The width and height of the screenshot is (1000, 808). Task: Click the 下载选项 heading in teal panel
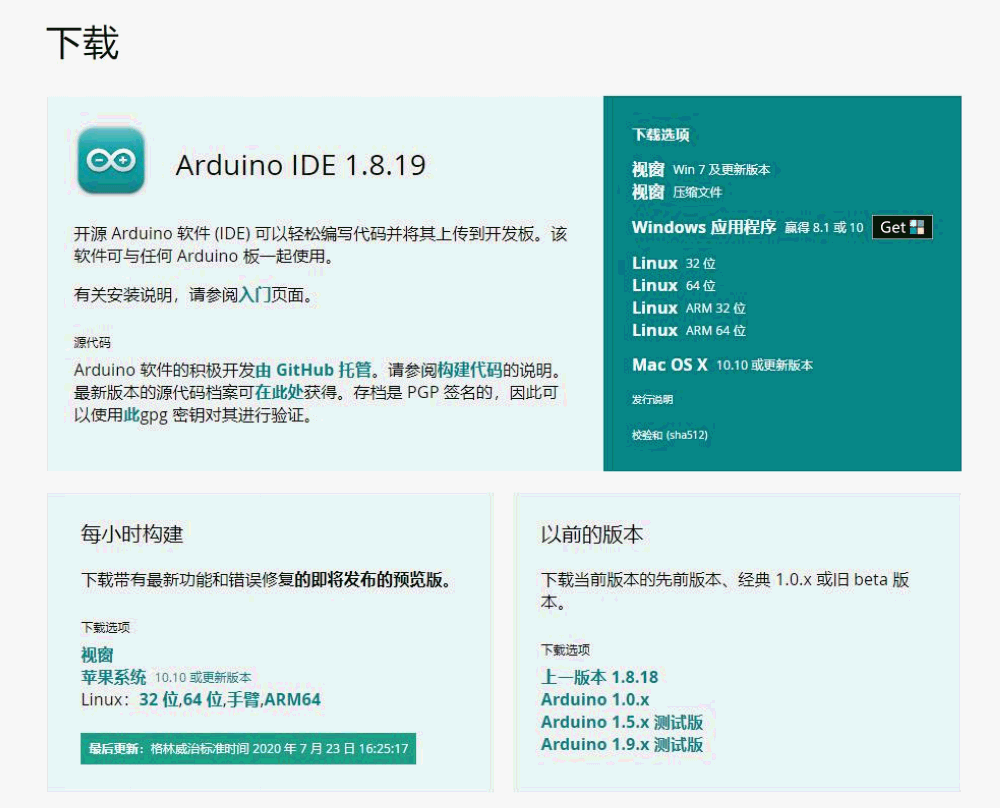click(661, 135)
